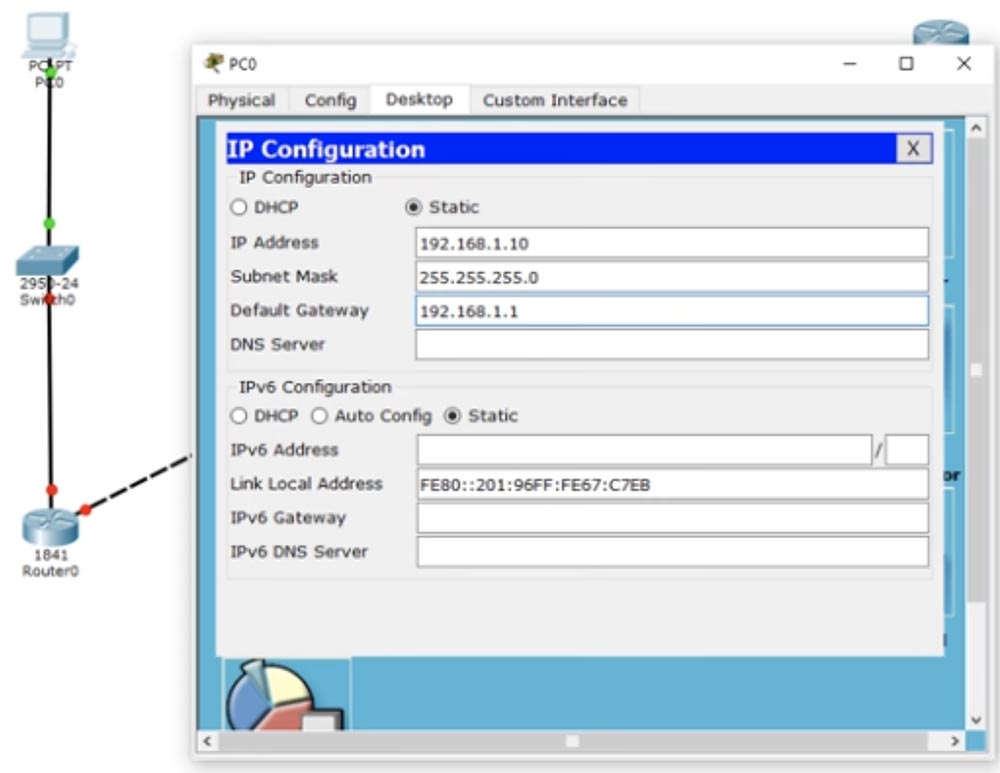The image size is (1000, 773).
Task: Open the pie chart desktop app icon
Action: [x=285, y=696]
